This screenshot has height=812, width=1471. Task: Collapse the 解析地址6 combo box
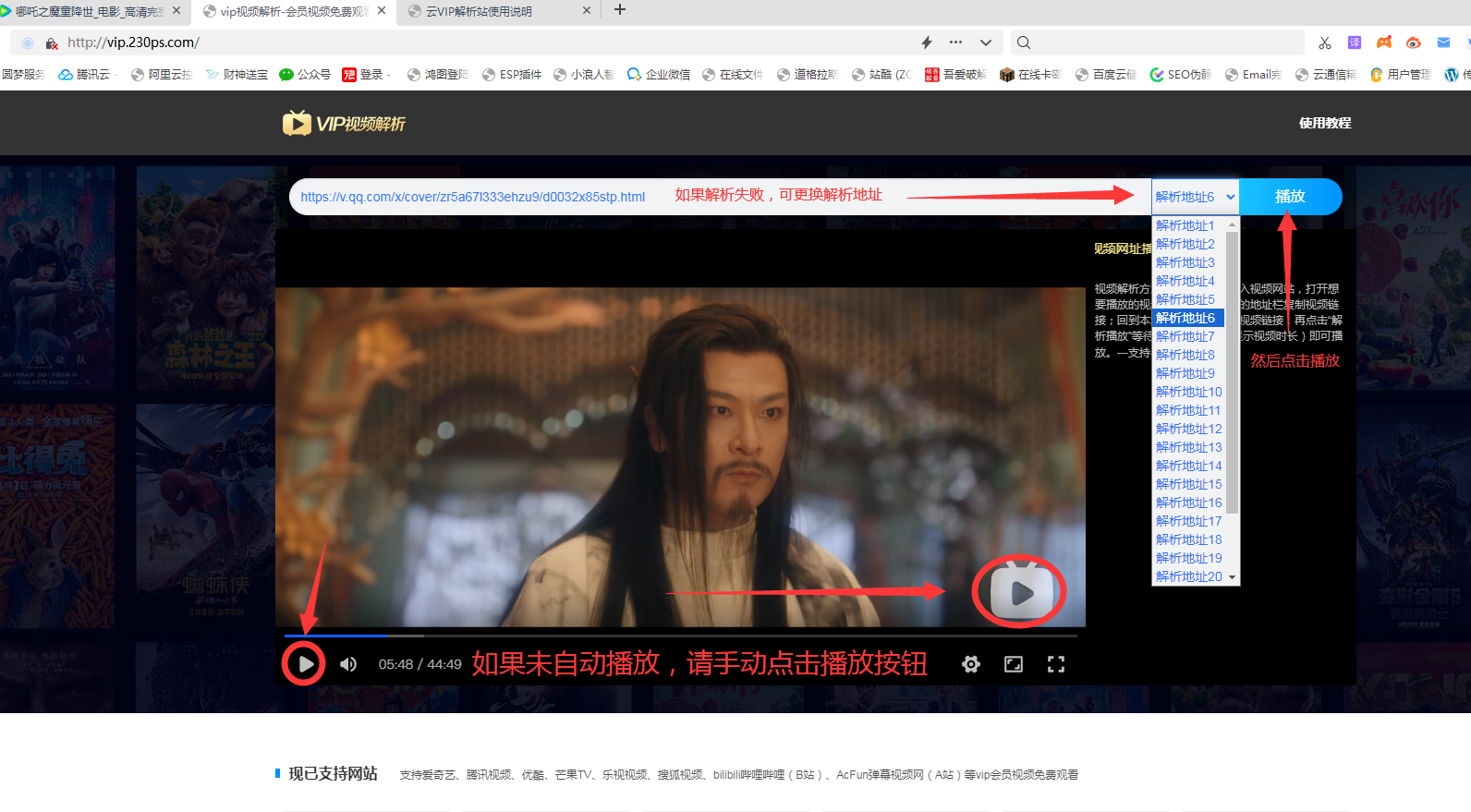(1195, 197)
